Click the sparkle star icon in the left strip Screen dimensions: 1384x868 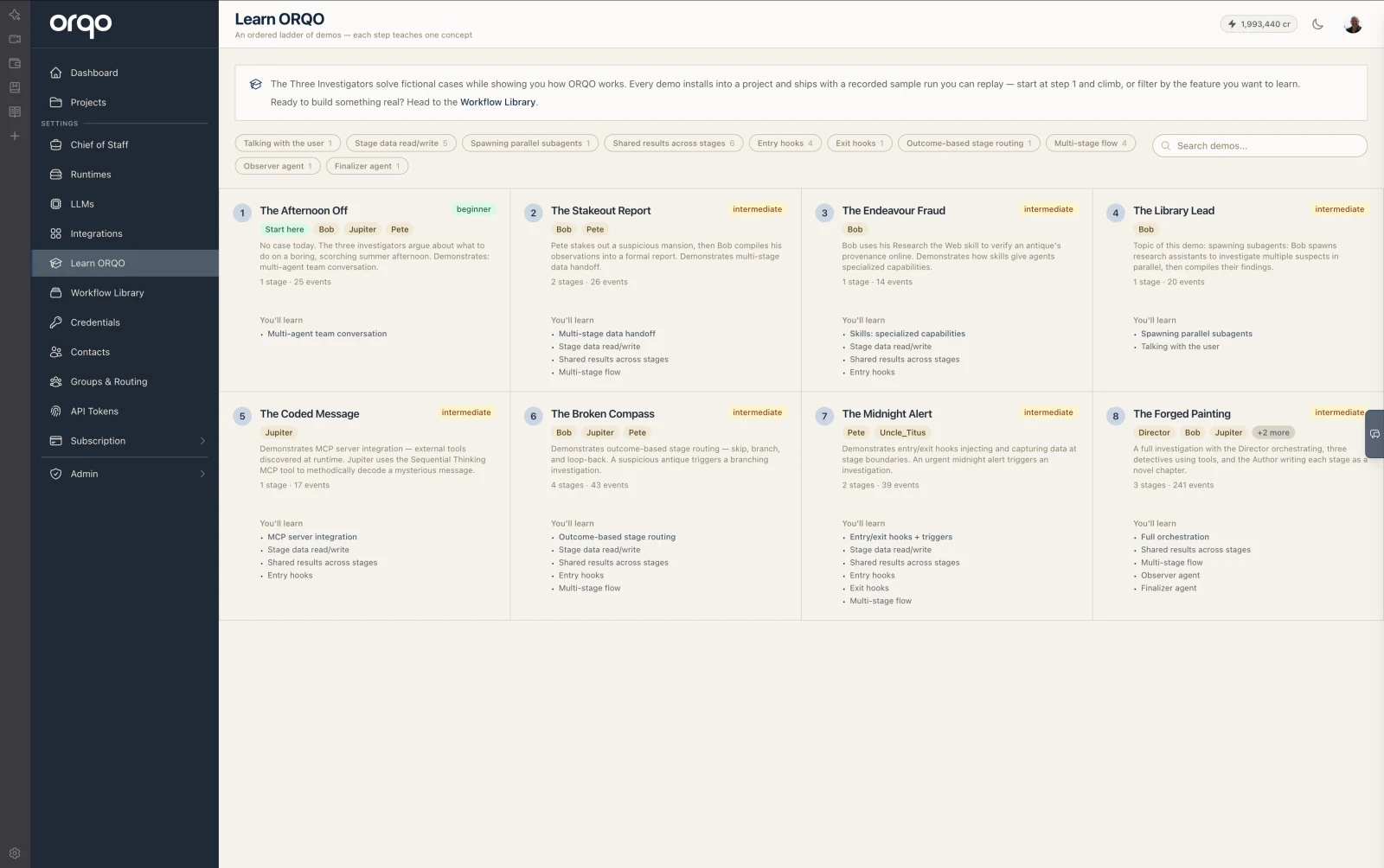click(15, 15)
